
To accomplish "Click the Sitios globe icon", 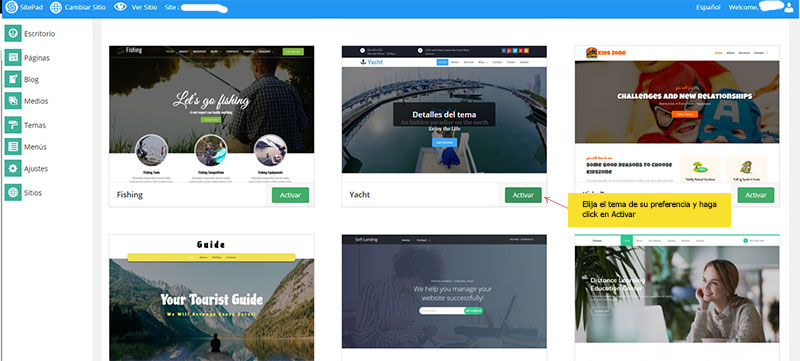I will tap(13, 193).
